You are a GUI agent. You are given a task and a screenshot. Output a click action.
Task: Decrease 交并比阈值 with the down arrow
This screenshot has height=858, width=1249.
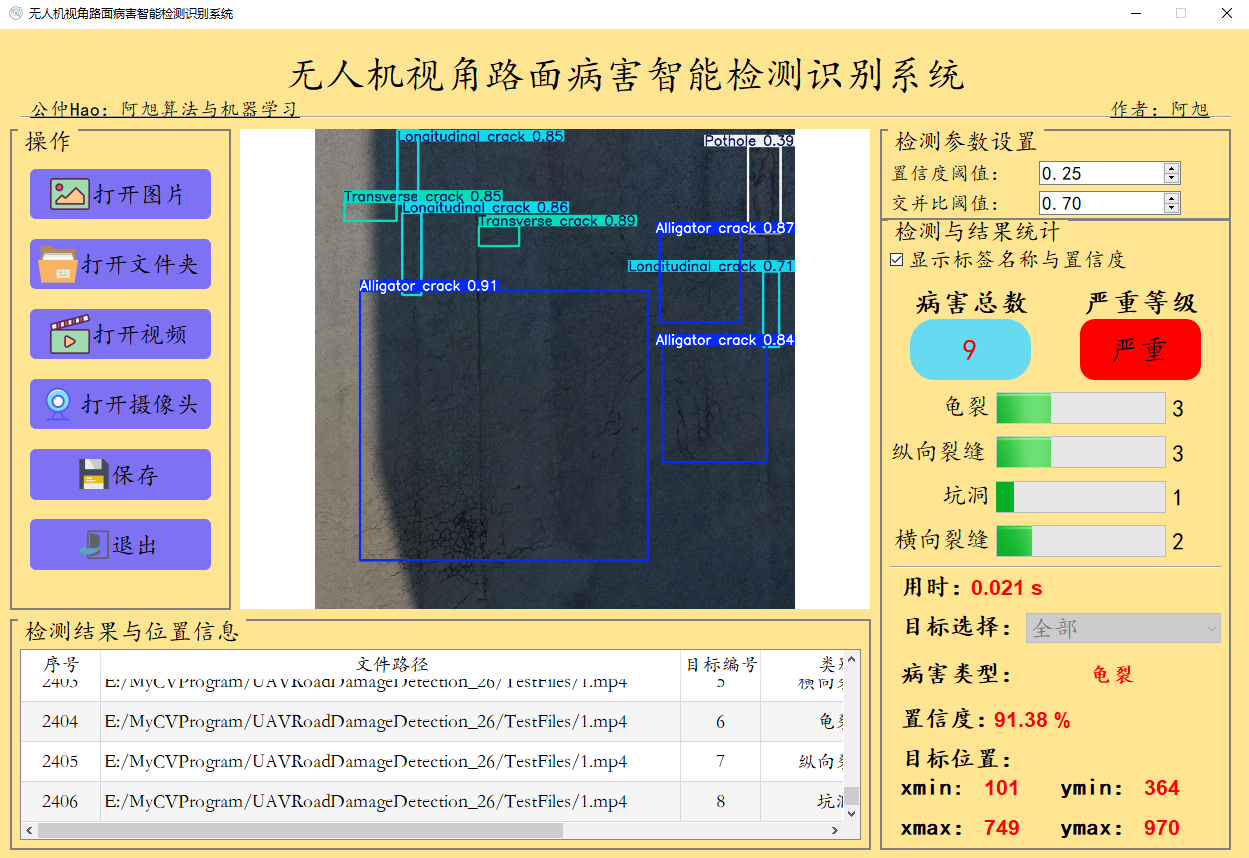click(x=1170, y=208)
